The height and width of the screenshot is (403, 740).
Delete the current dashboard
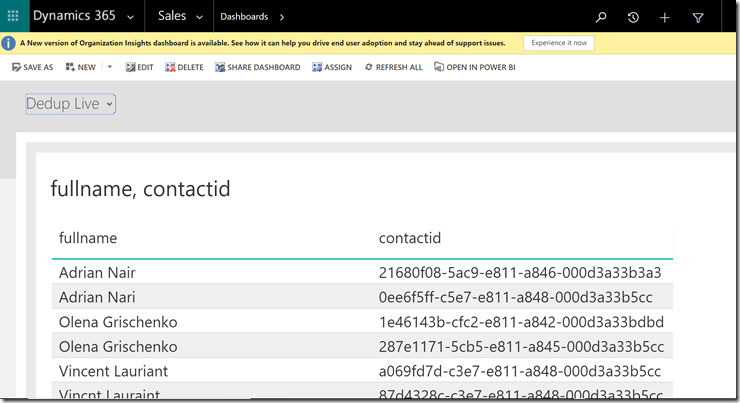pyautogui.click(x=184, y=67)
